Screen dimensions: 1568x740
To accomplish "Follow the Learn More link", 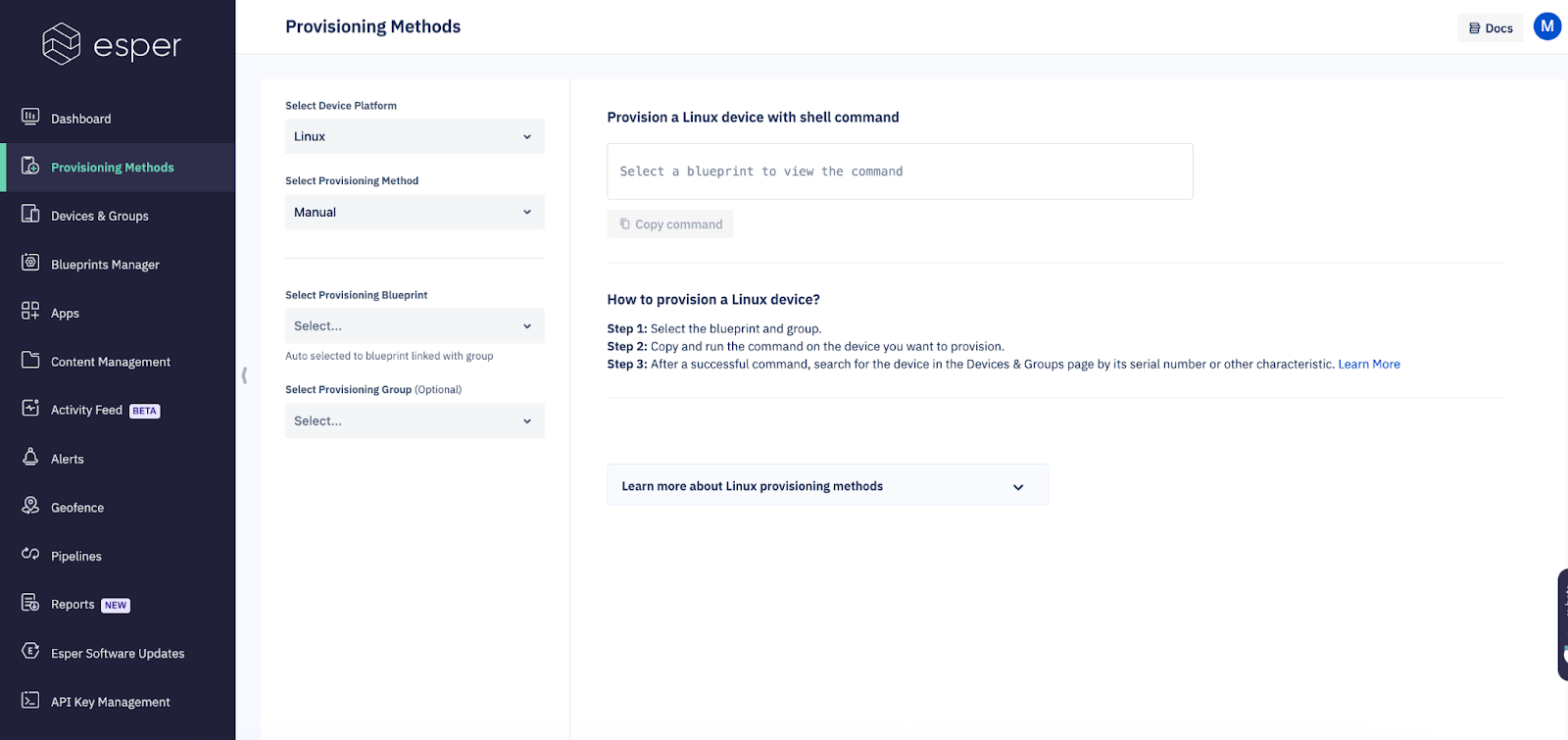I will click(x=1369, y=364).
